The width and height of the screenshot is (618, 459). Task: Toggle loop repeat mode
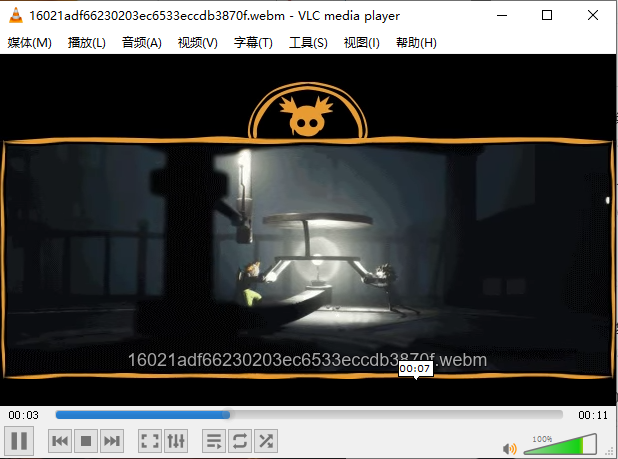[x=239, y=441]
